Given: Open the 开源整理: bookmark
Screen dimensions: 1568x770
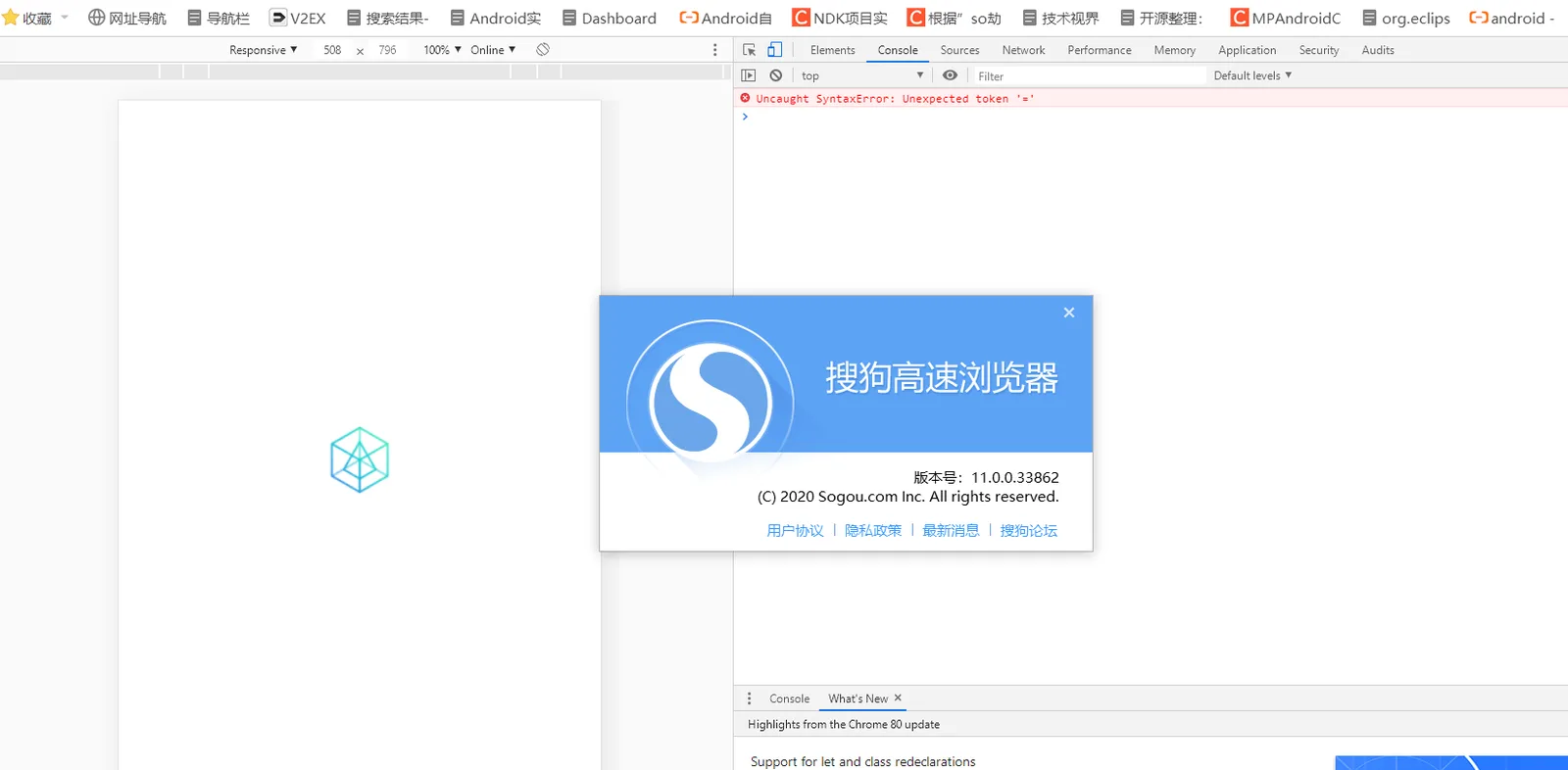Looking at the screenshot, I should [x=1161, y=18].
